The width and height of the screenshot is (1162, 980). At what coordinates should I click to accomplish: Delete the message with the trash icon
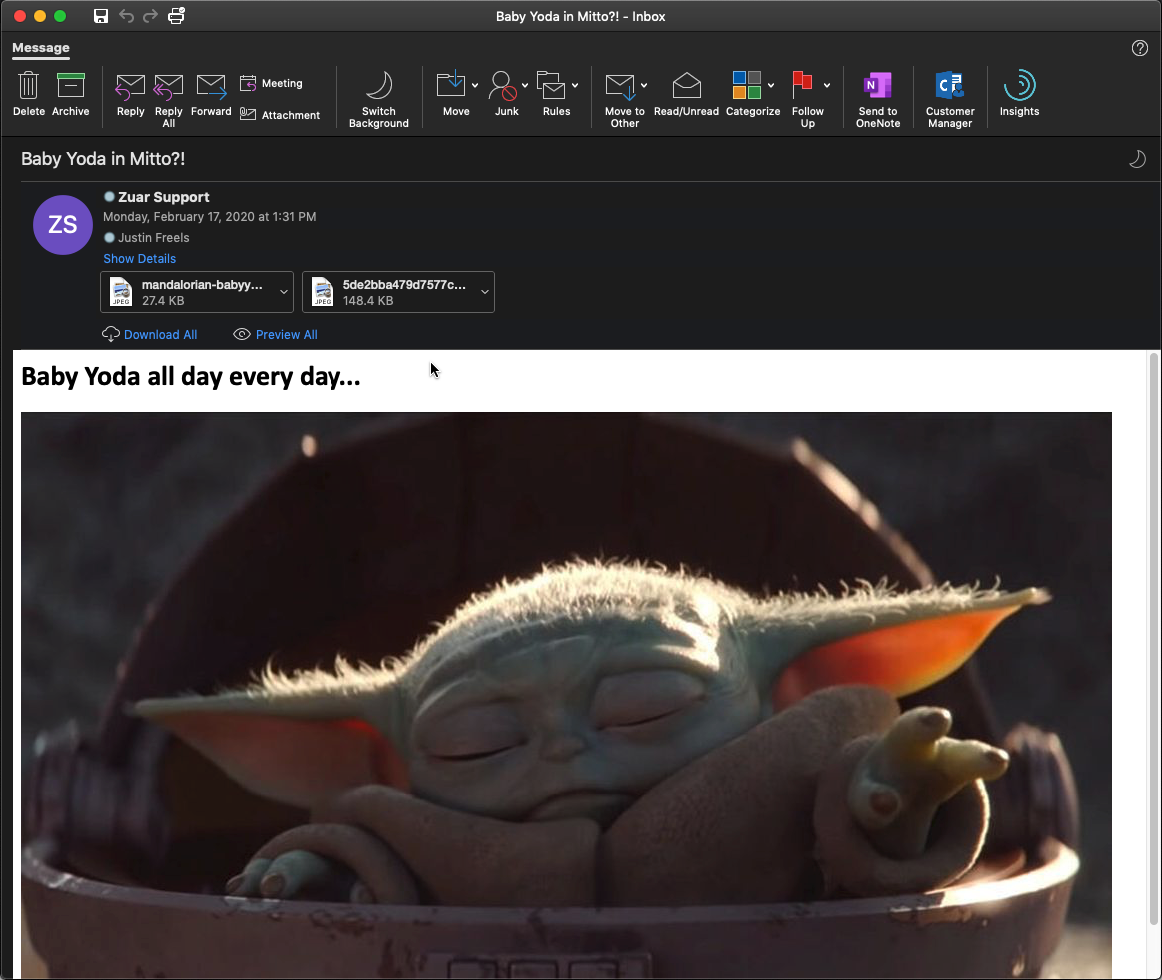click(x=29, y=94)
